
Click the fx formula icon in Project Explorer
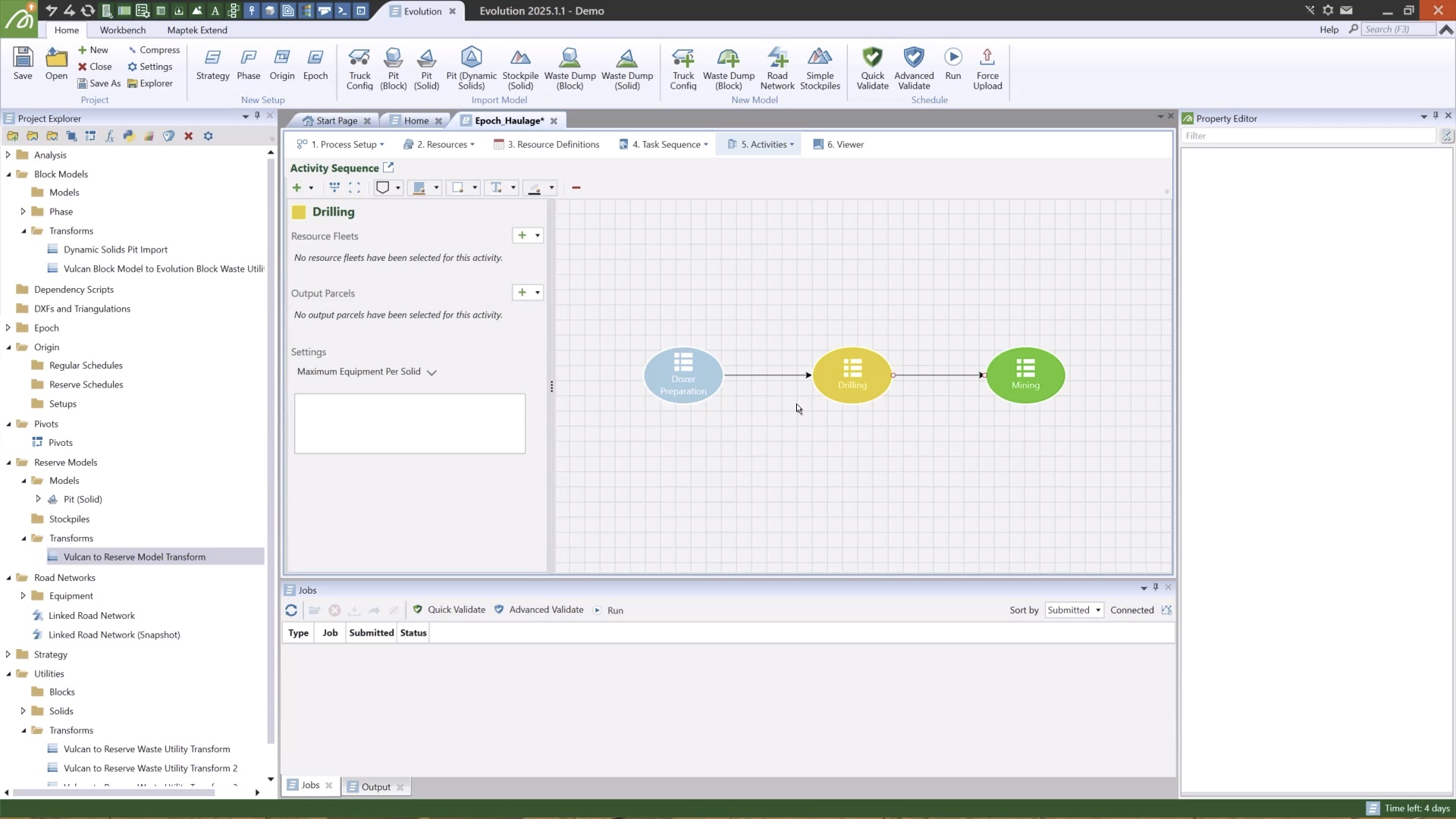[x=109, y=136]
